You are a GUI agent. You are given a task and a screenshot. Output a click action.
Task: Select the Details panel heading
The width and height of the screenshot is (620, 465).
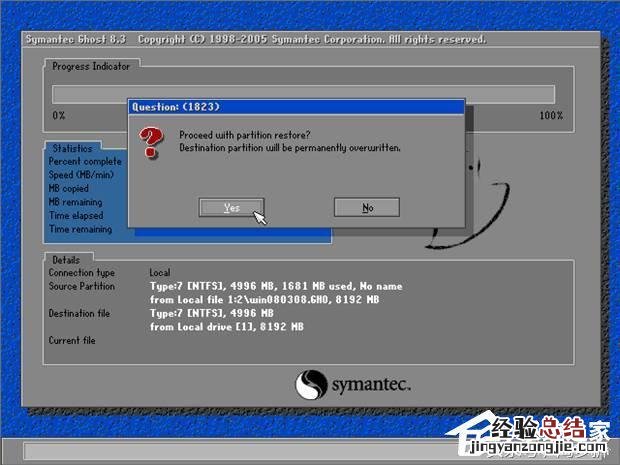(66, 259)
